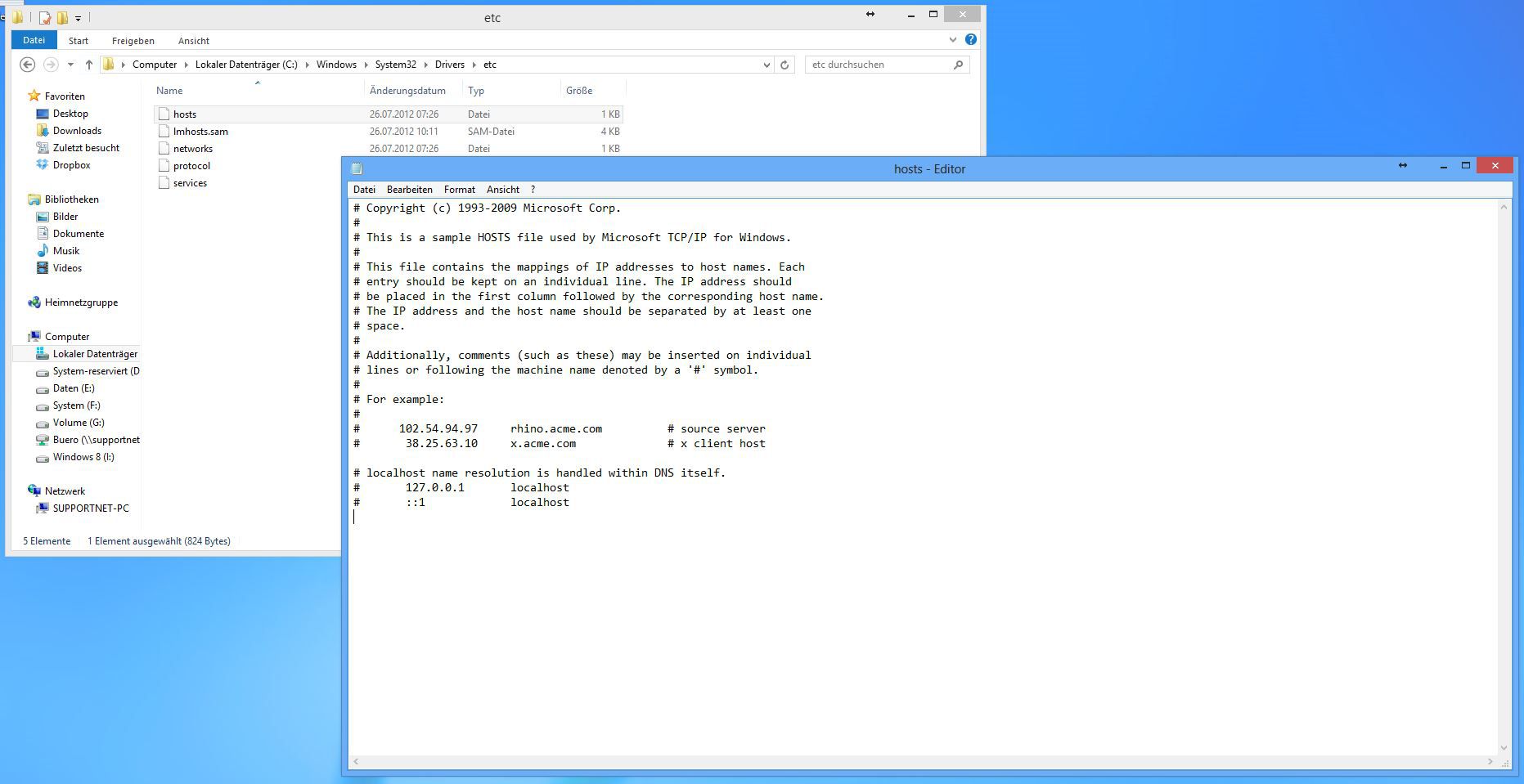Open Dropbox in the navigation pane
This screenshot has width=1524, height=784.
(x=71, y=165)
